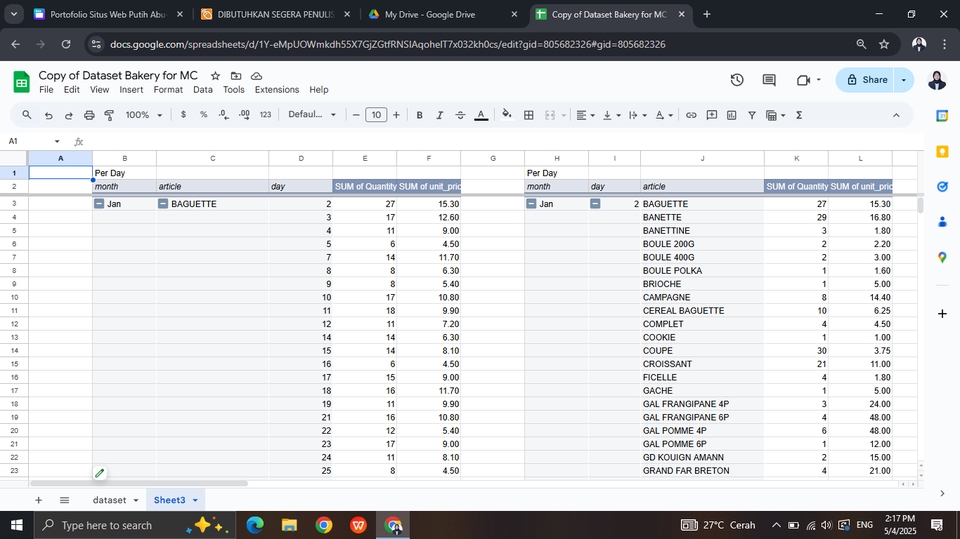
Task: Click the font size input field
Action: pos(376,115)
